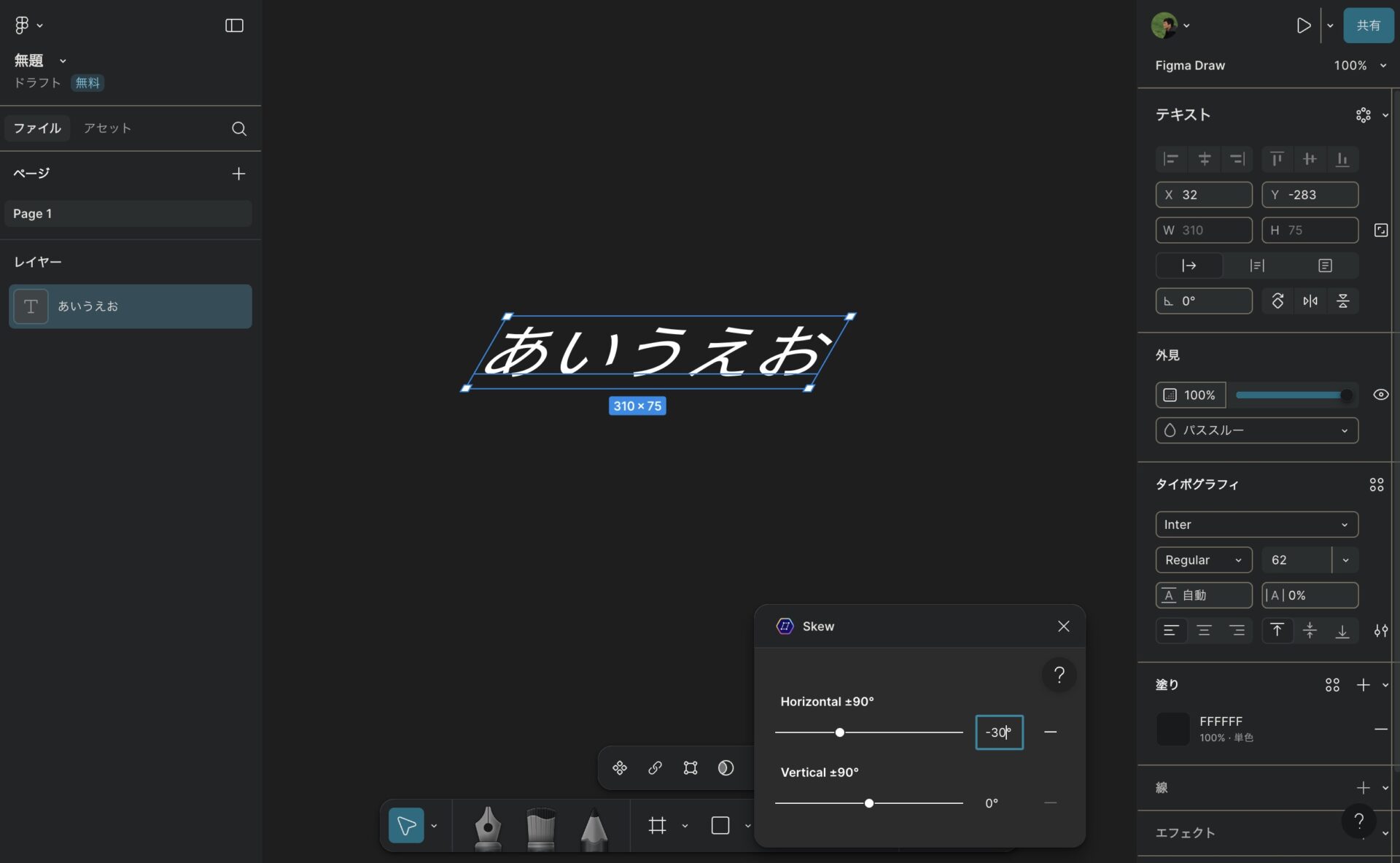The height and width of the screenshot is (863, 1400).
Task: Flip vertical icon
Action: click(x=1343, y=301)
